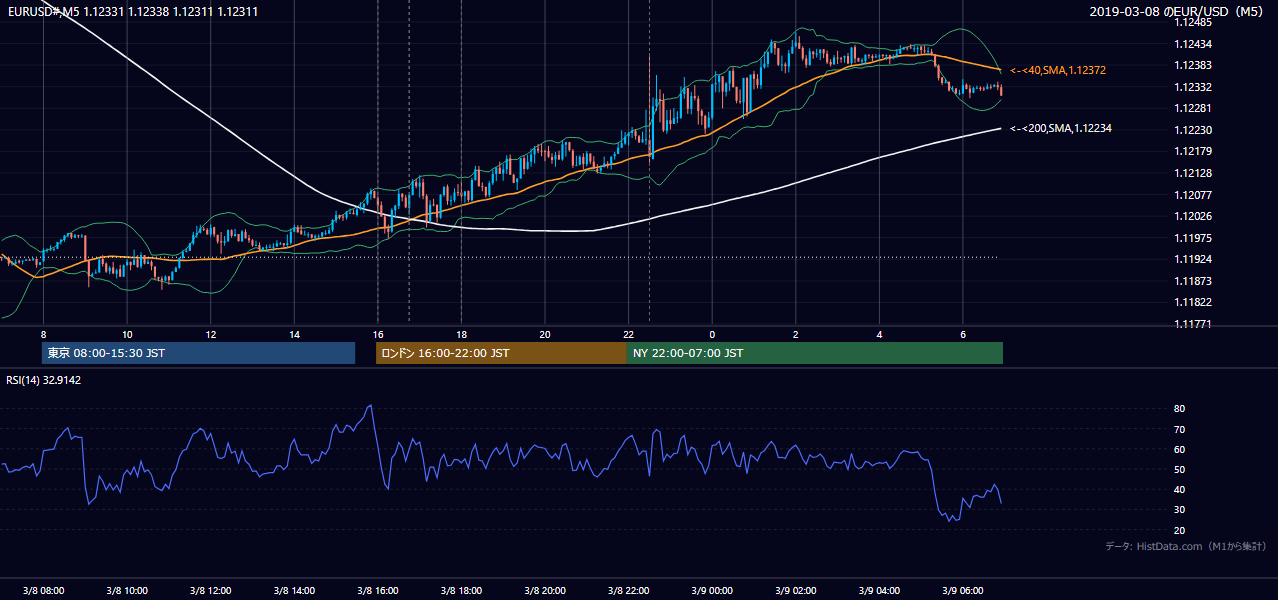1278x600 pixels.
Task: Click price level 1.12485 on the axis
Action: coord(1194,22)
